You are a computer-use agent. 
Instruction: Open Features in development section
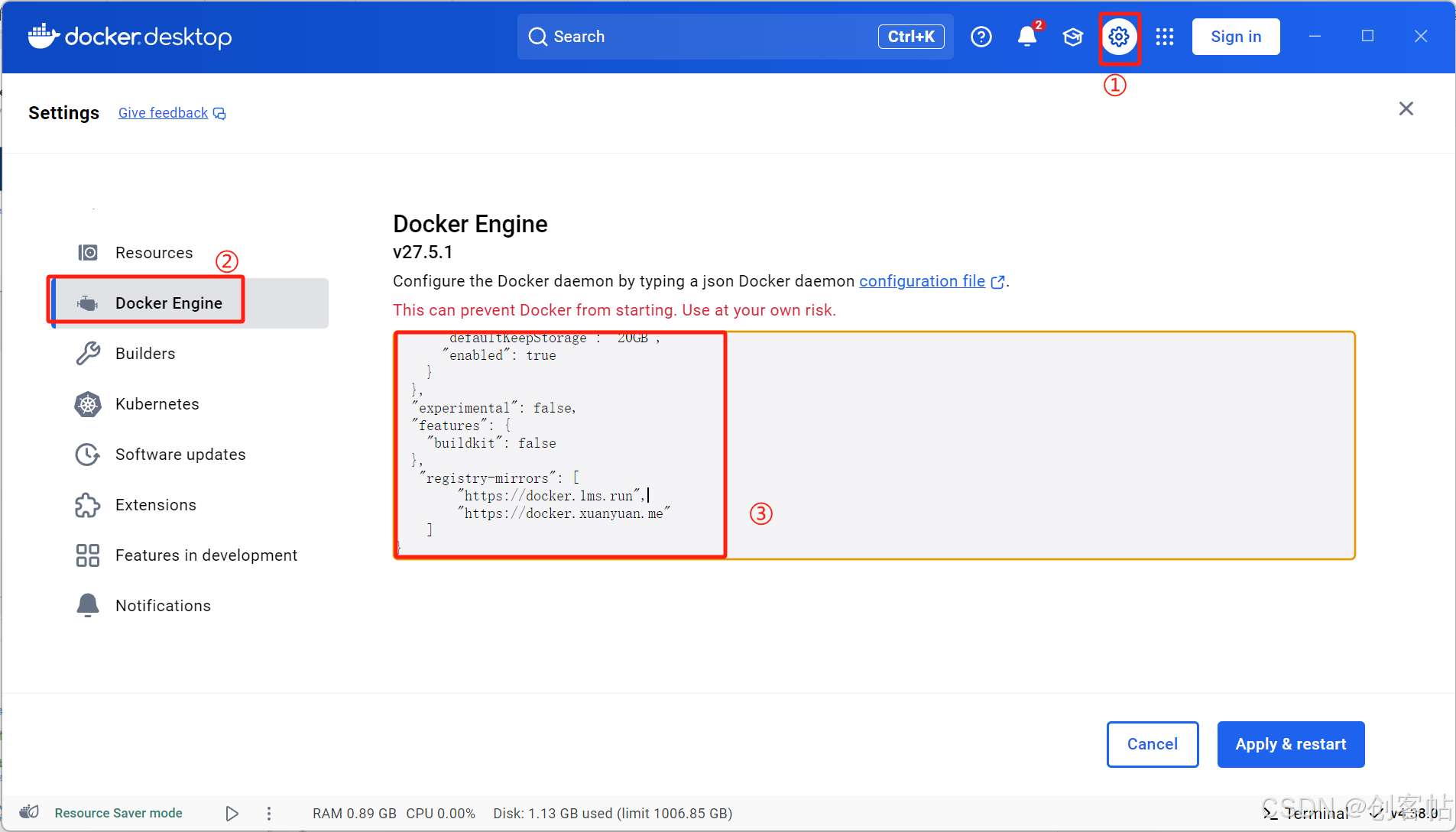tap(190, 555)
